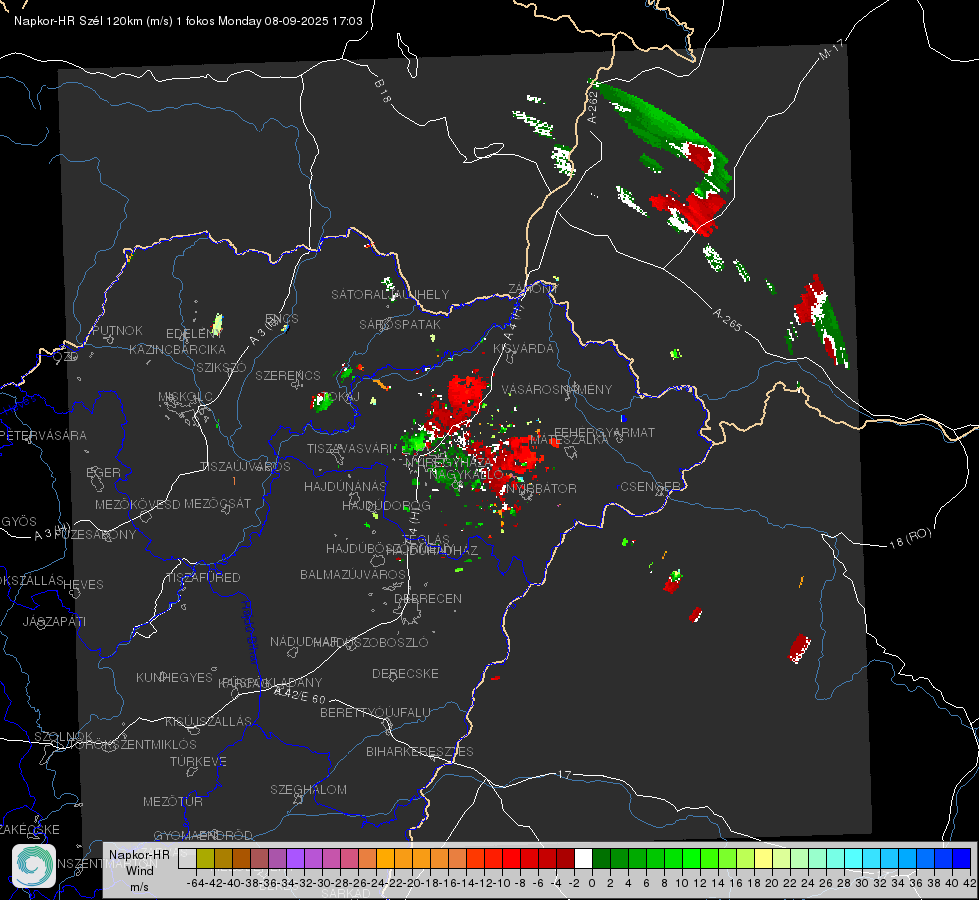The height and width of the screenshot is (900, 979).
Task: Click the MEZŐTÚR town label
Action: click(173, 801)
